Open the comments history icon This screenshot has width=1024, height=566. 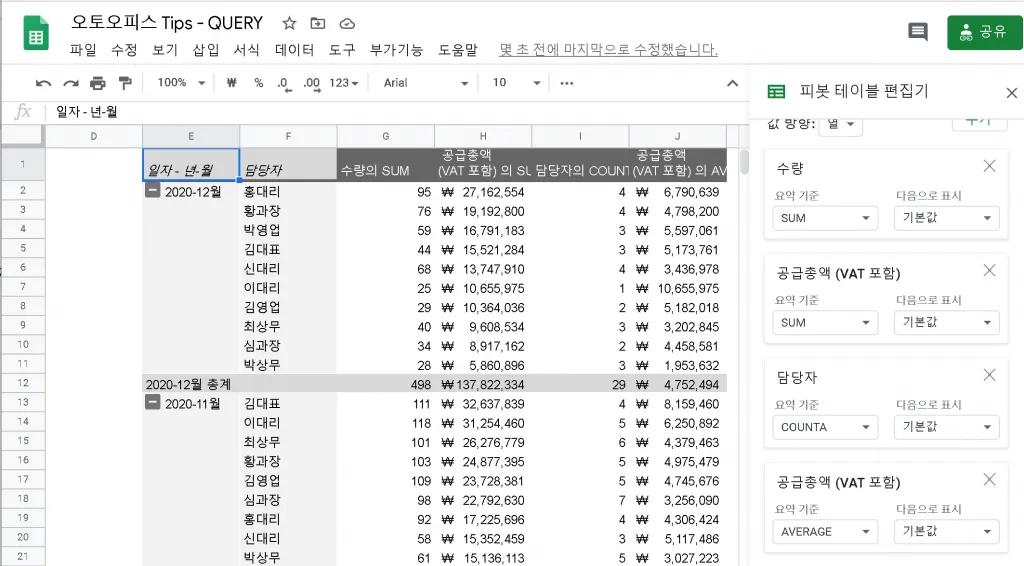tap(918, 31)
